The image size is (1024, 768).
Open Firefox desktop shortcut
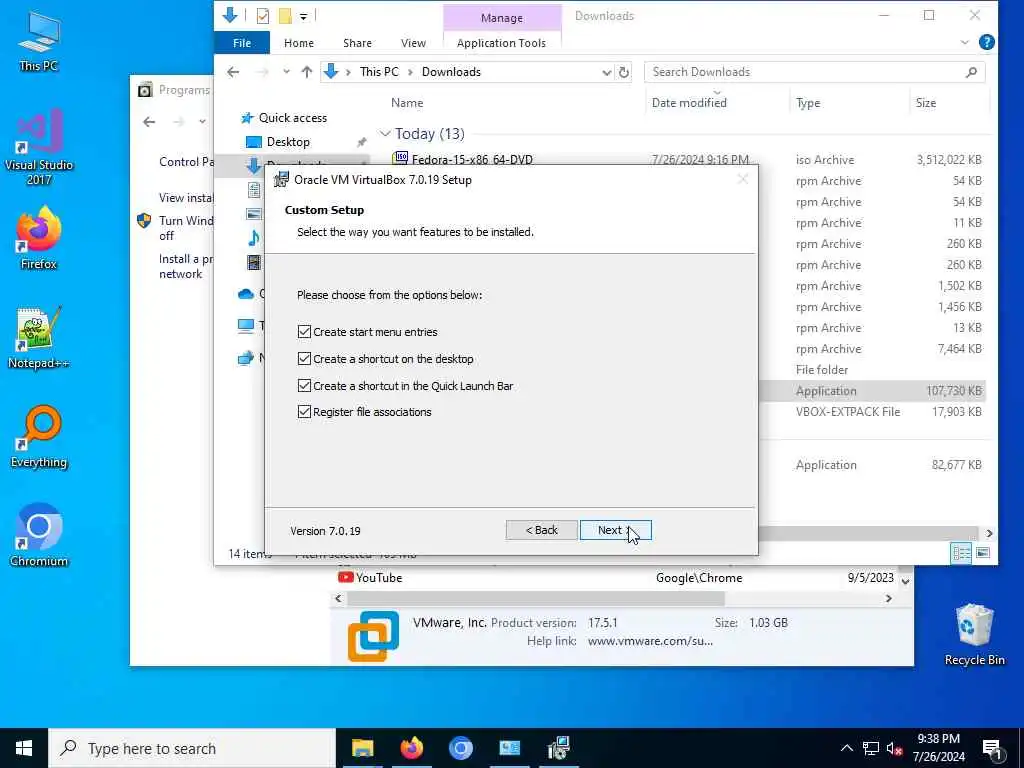click(39, 238)
